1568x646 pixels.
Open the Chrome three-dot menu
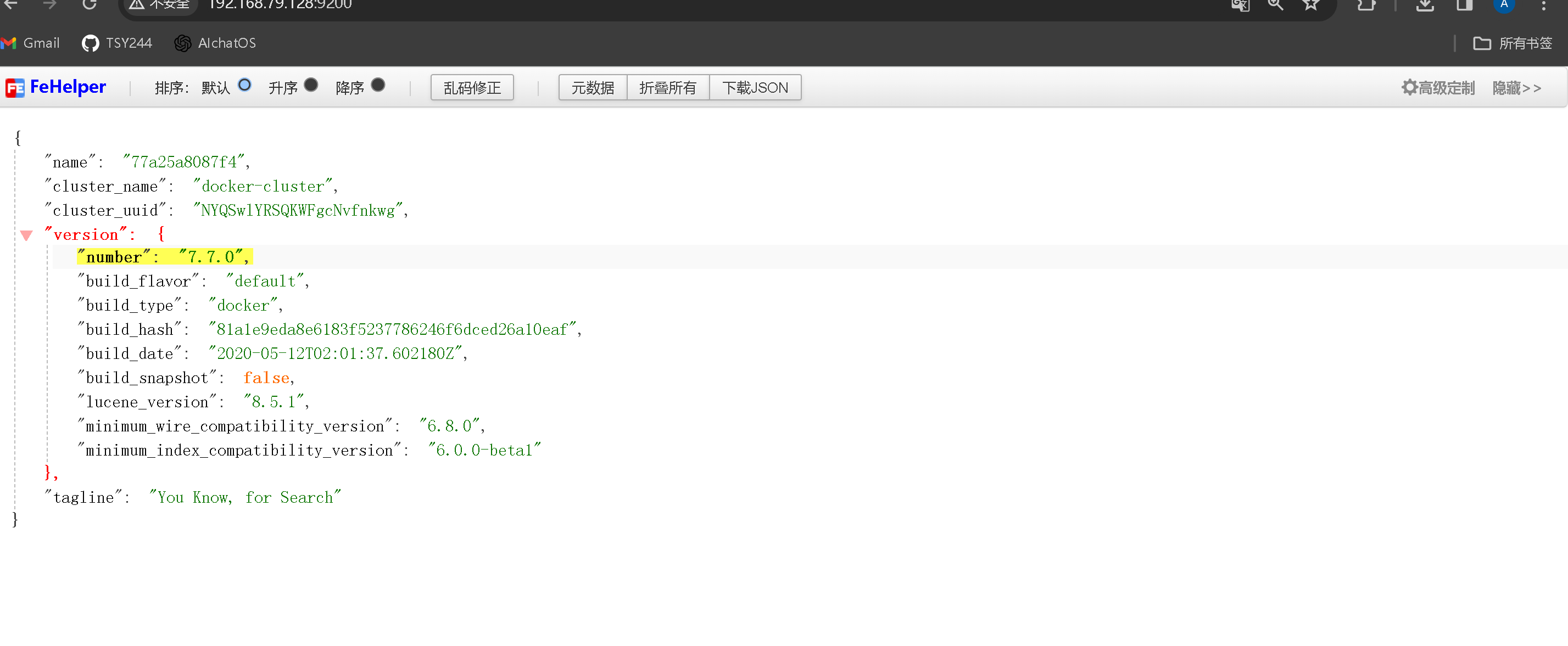point(1543,5)
